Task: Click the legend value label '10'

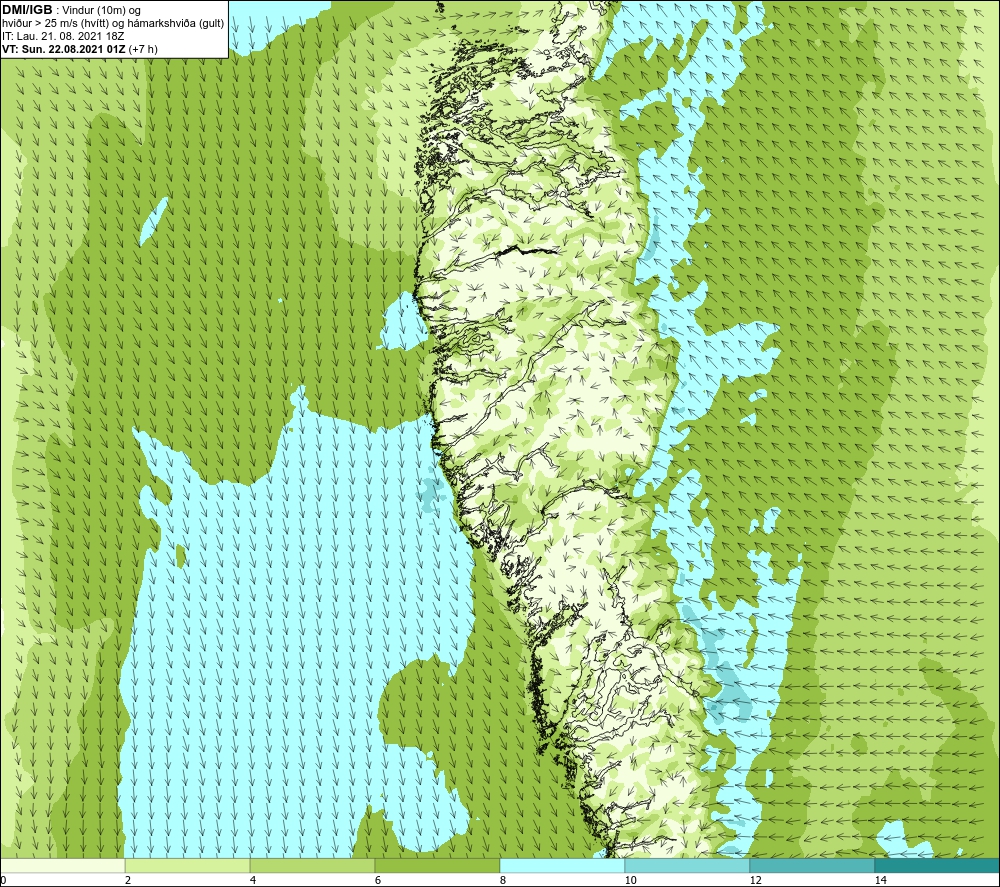Action: click(x=630, y=880)
